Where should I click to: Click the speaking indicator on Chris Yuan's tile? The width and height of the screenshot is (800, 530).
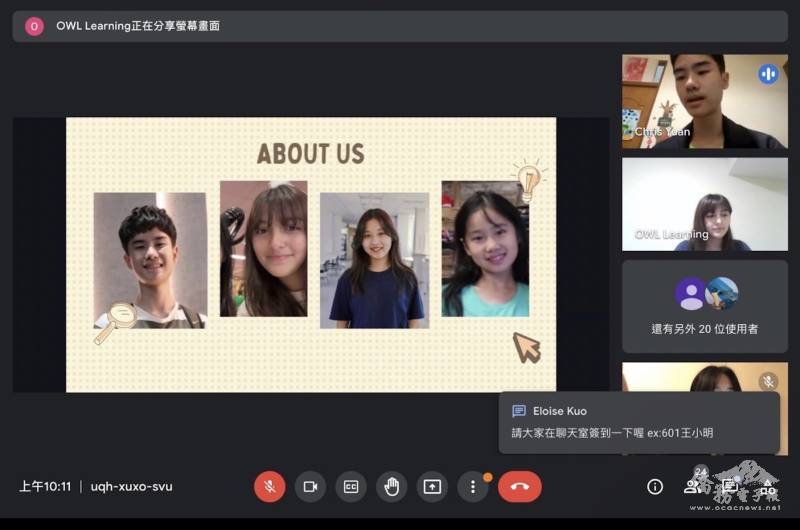pos(768,74)
